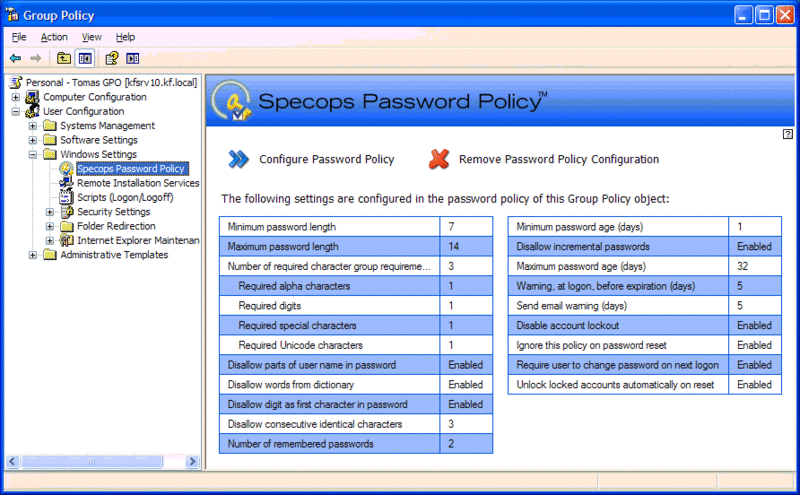Image resolution: width=800 pixels, height=495 pixels.
Task: Click the Group Policy title bar icon
Action: pyautogui.click(x=12, y=14)
